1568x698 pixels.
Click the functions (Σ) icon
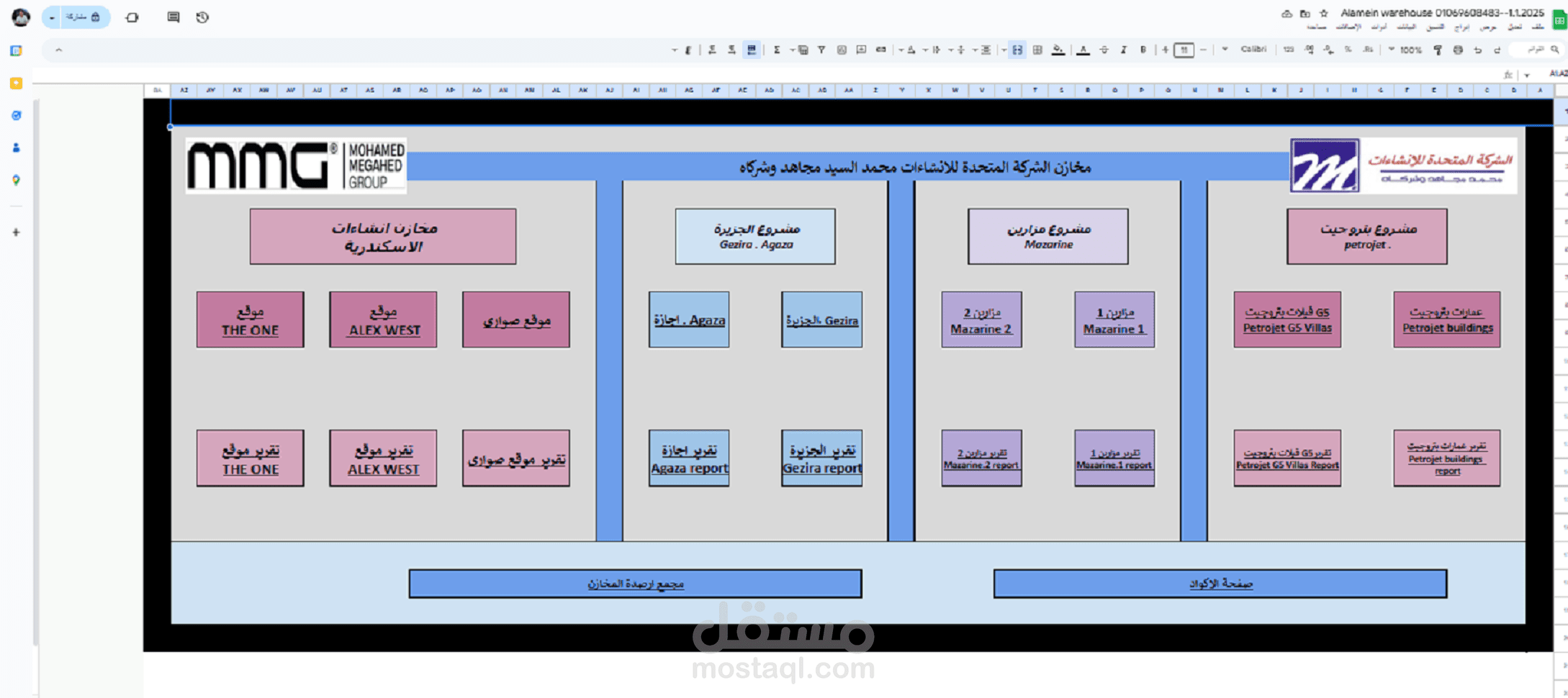tap(776, 50)
